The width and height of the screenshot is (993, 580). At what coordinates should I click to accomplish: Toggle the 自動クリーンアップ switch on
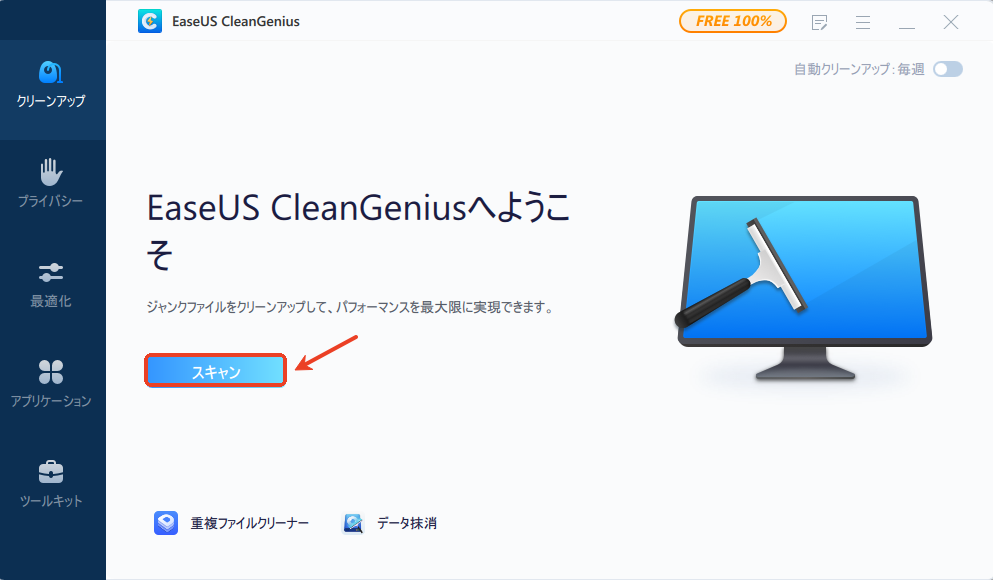coord(947,69)
